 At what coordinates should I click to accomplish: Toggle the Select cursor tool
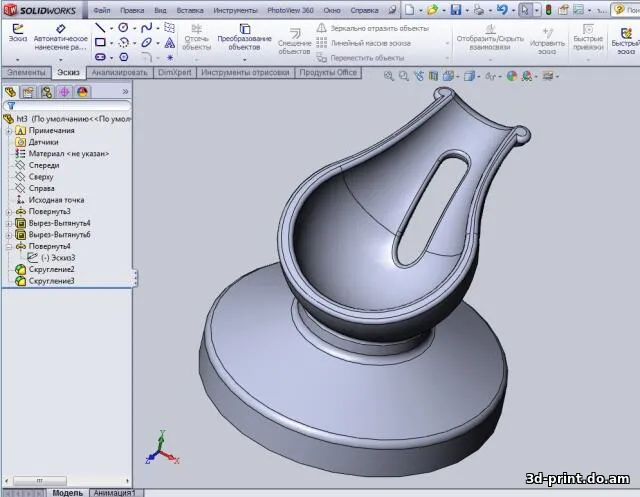coord(524,9)
